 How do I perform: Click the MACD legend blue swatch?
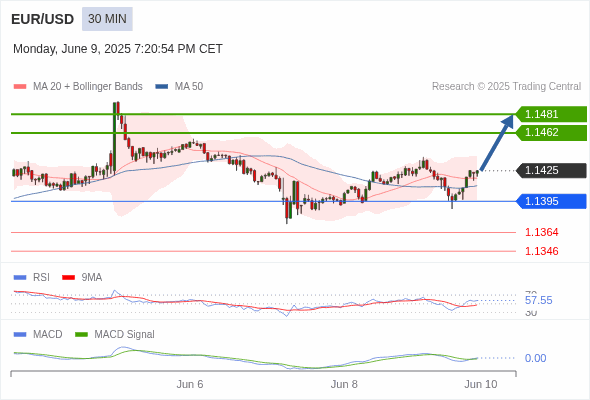coord(20,335)
